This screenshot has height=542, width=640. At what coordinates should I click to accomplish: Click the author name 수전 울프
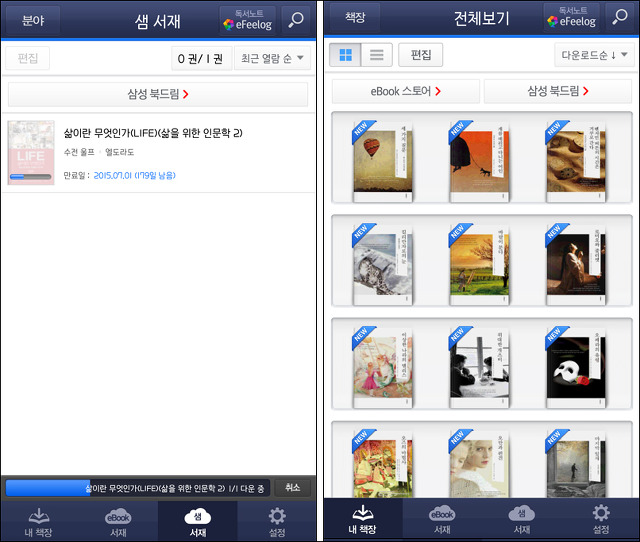click(79, 152)
